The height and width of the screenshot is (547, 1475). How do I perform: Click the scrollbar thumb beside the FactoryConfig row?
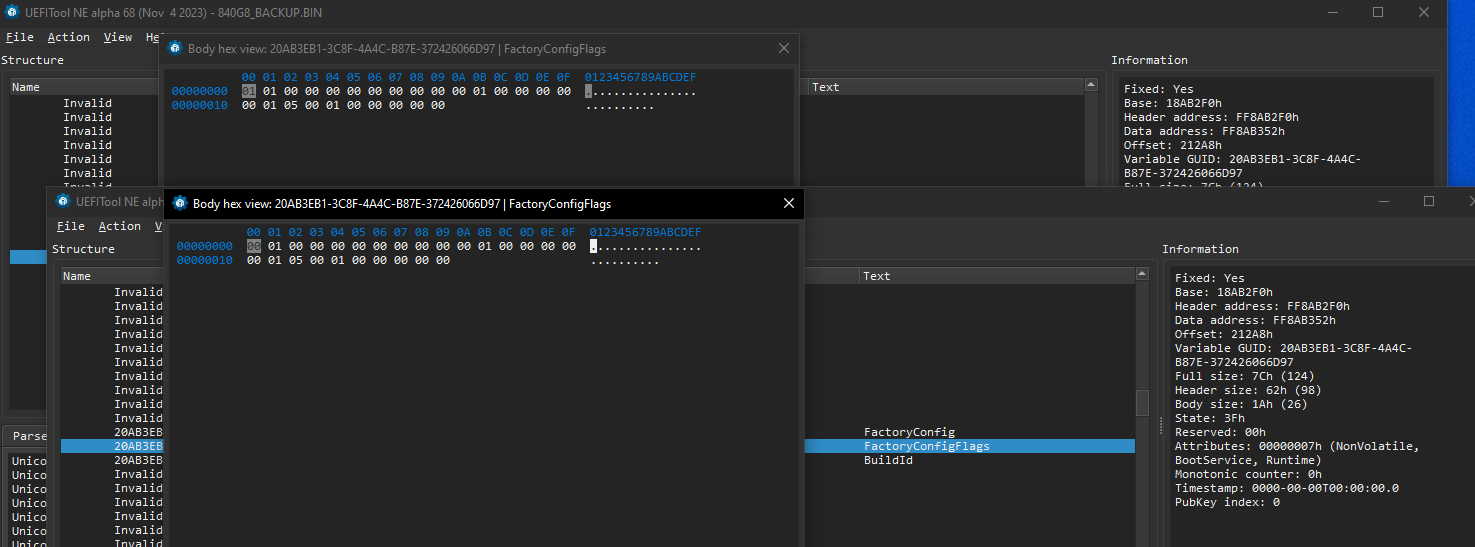pos(1142,403)
